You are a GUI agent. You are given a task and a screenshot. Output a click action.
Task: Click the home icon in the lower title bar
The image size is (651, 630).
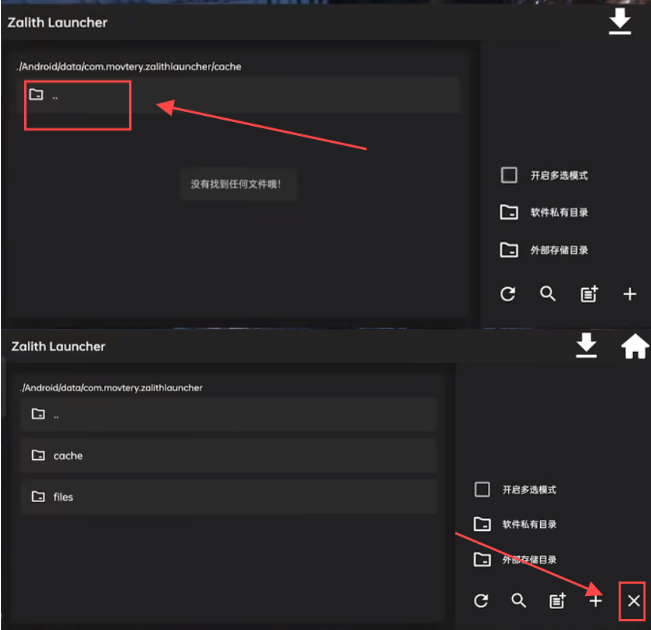pyautogui.click(x=634, y=346)
